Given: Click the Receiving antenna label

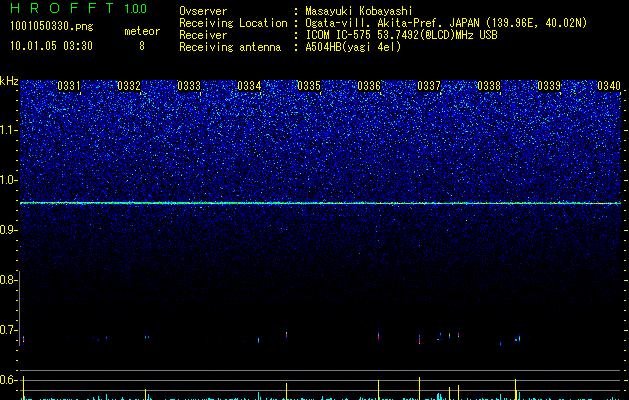Looking at the screenshot, I should point(230,47).
